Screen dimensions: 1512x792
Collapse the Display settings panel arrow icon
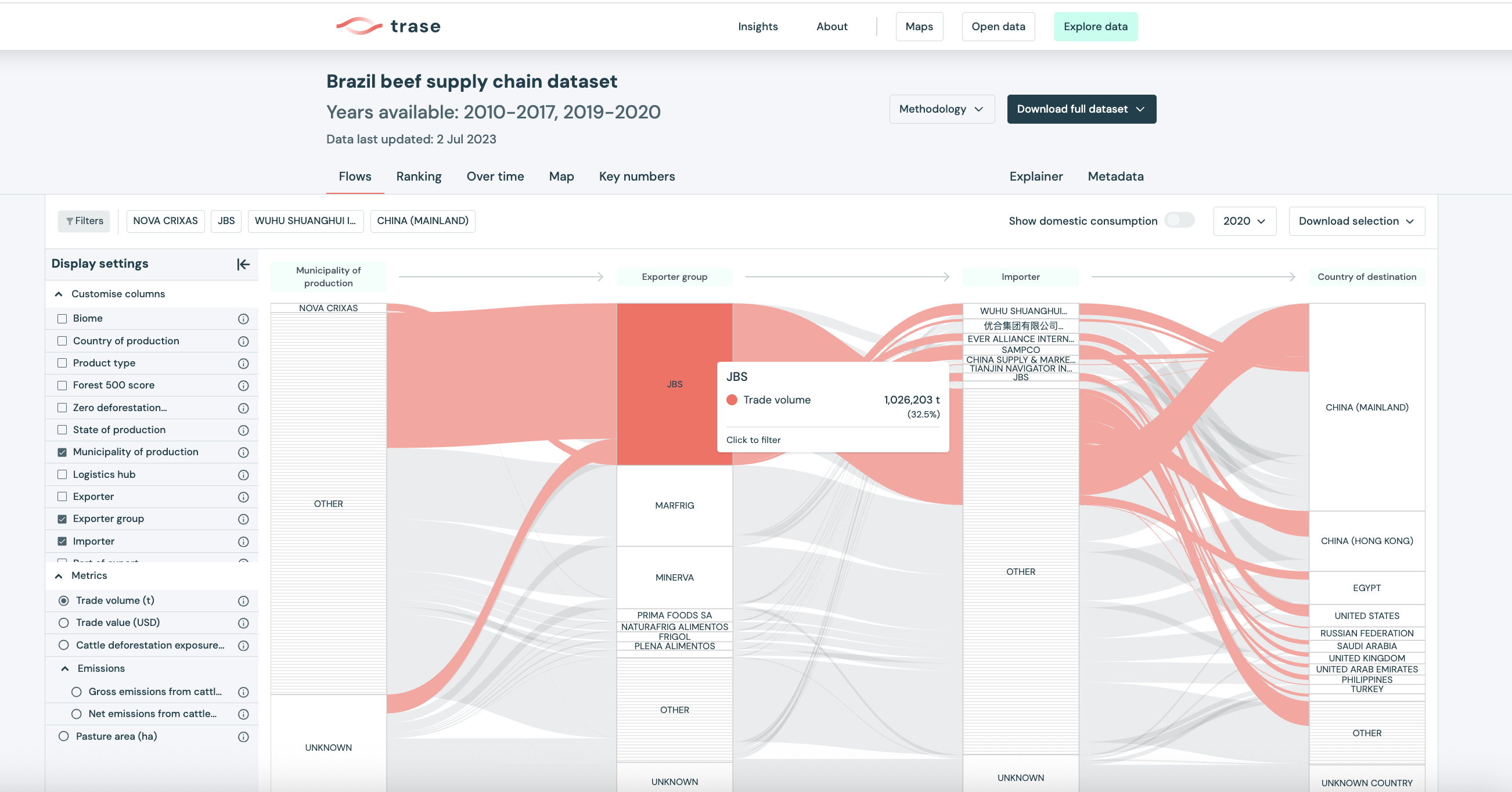(243, 264)
